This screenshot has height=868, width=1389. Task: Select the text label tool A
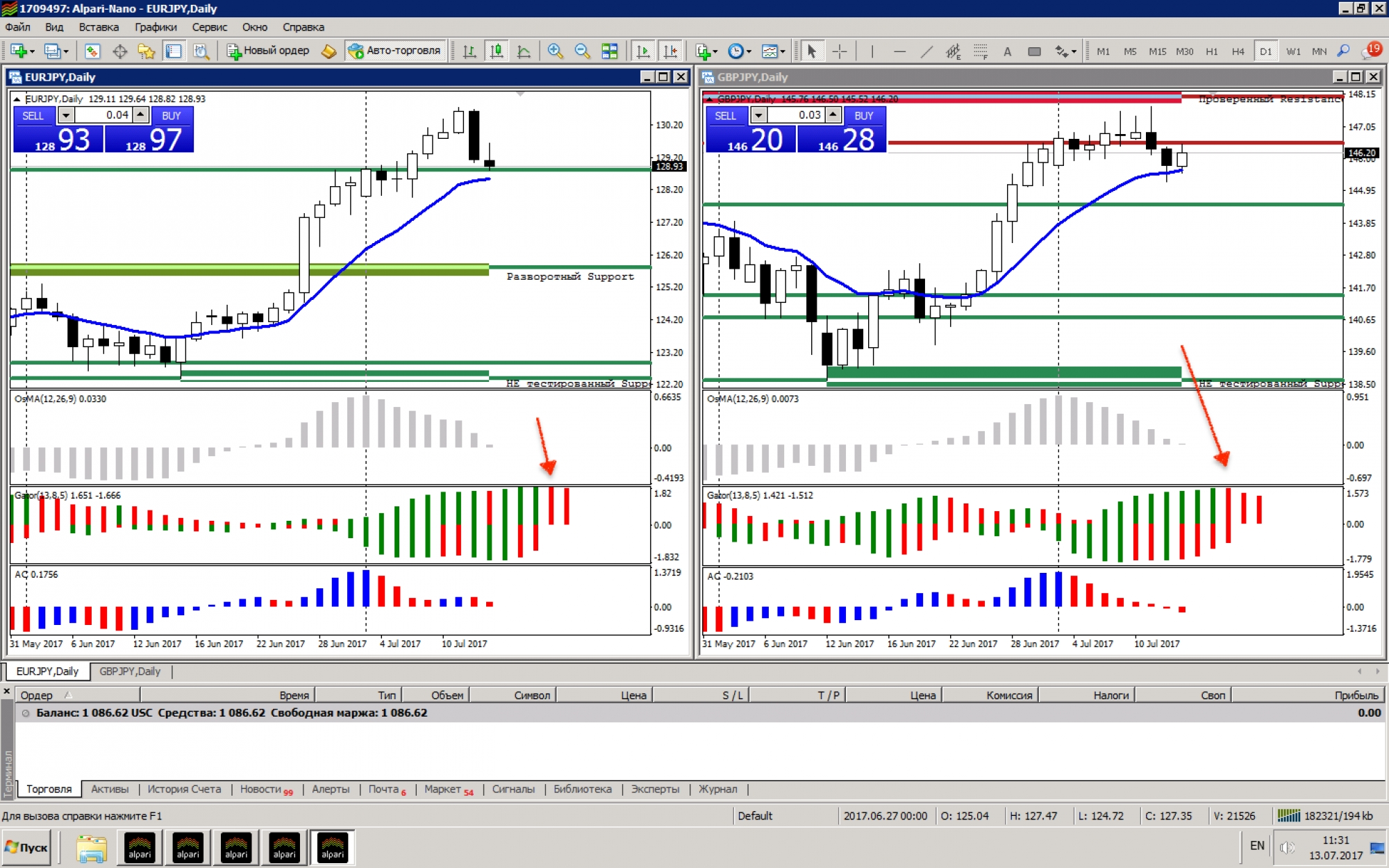pyautogui.click(x=1007, y=51)
